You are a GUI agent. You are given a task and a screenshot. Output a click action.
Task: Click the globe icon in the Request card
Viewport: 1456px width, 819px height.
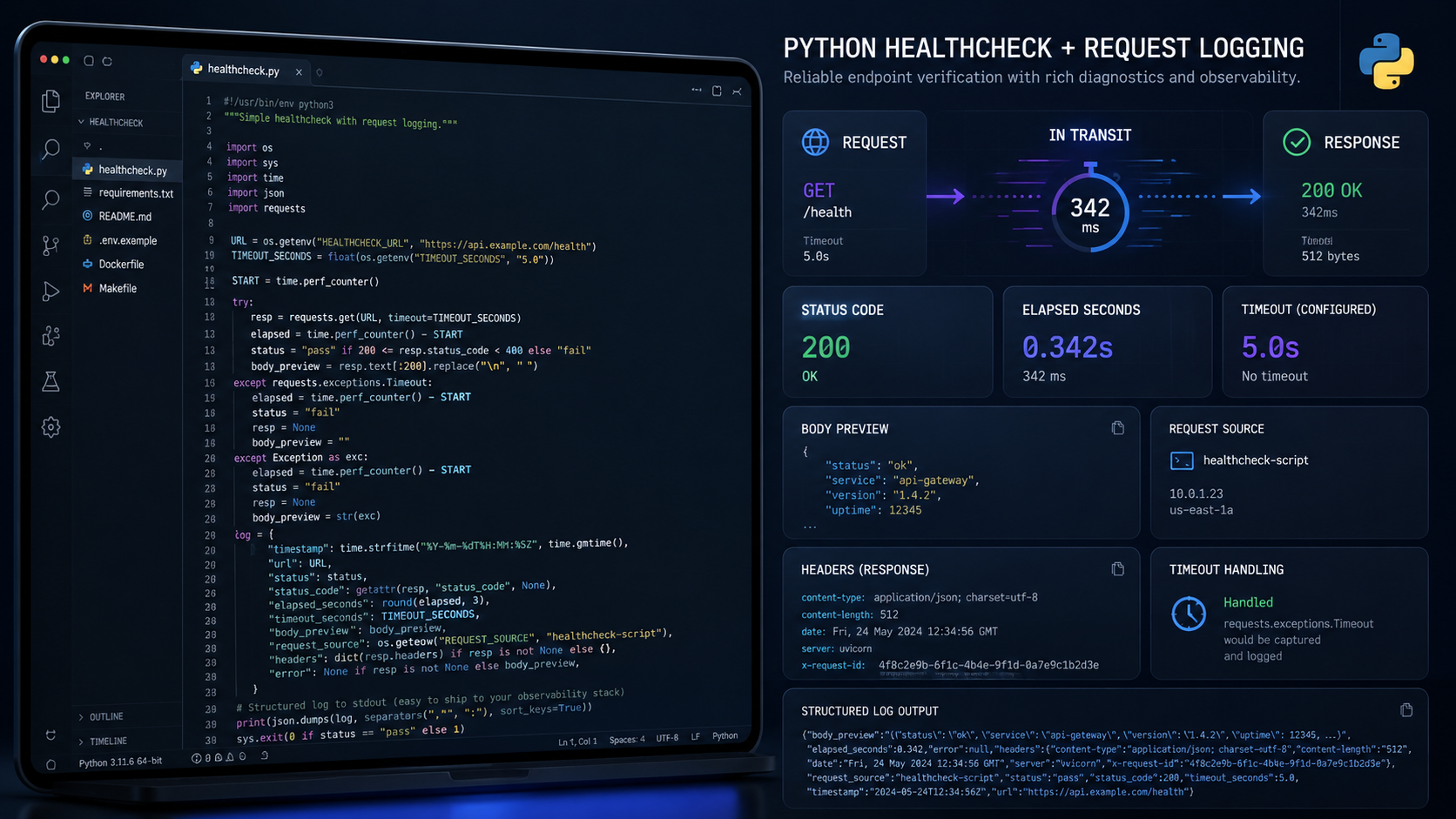(816, 142)
